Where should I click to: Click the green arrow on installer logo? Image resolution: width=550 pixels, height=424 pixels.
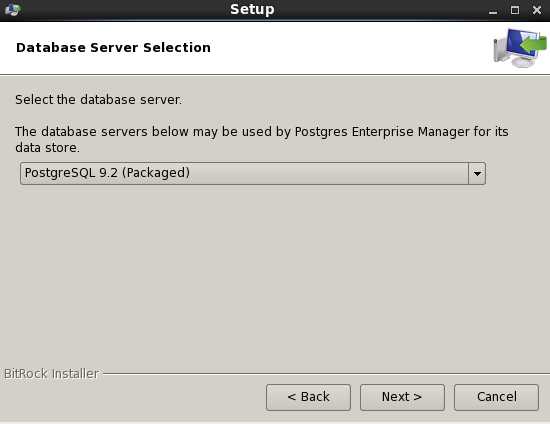(x=534, y=45)
